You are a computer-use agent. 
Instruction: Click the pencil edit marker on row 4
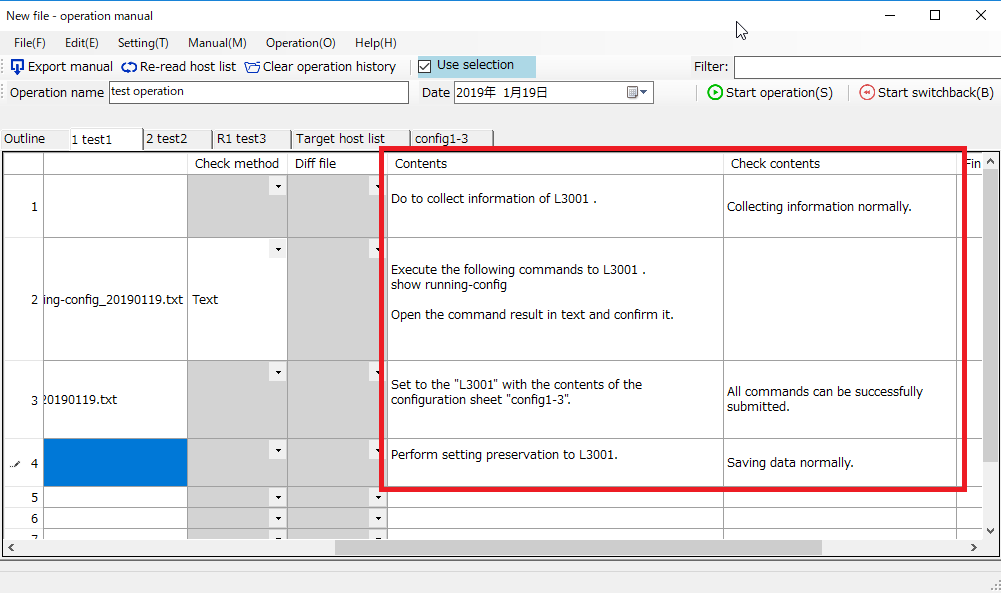click(x=14, y=464)
